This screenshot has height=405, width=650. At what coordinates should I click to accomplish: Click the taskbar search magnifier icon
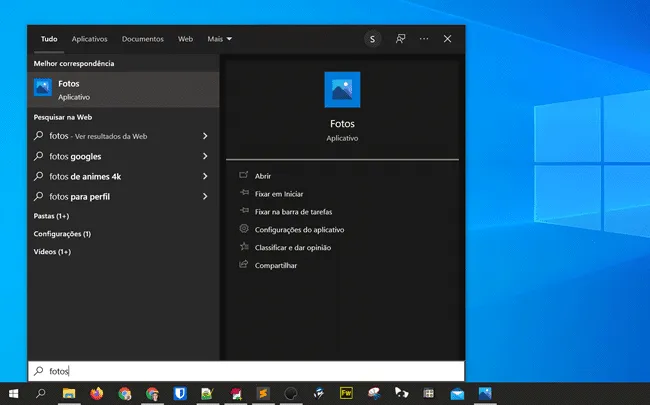point(41,393)
